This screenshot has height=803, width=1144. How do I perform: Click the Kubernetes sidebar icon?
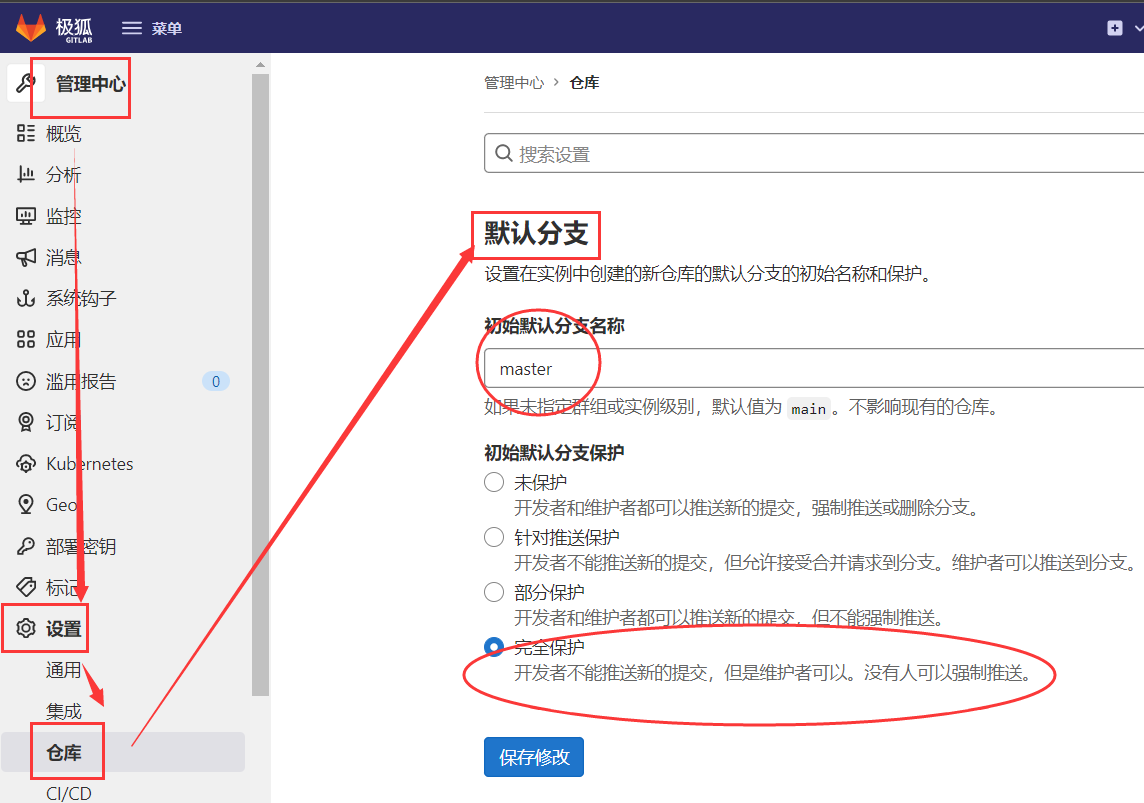point(26,464)
